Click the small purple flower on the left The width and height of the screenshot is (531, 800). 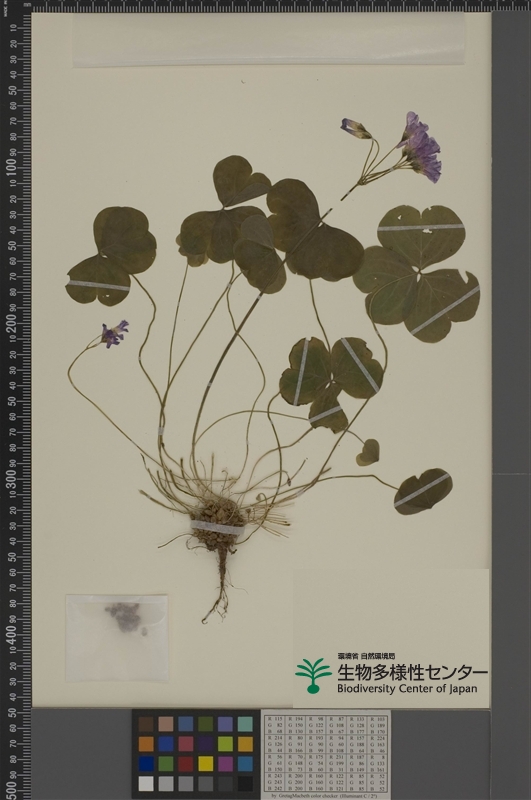click(x=114, y=334)
